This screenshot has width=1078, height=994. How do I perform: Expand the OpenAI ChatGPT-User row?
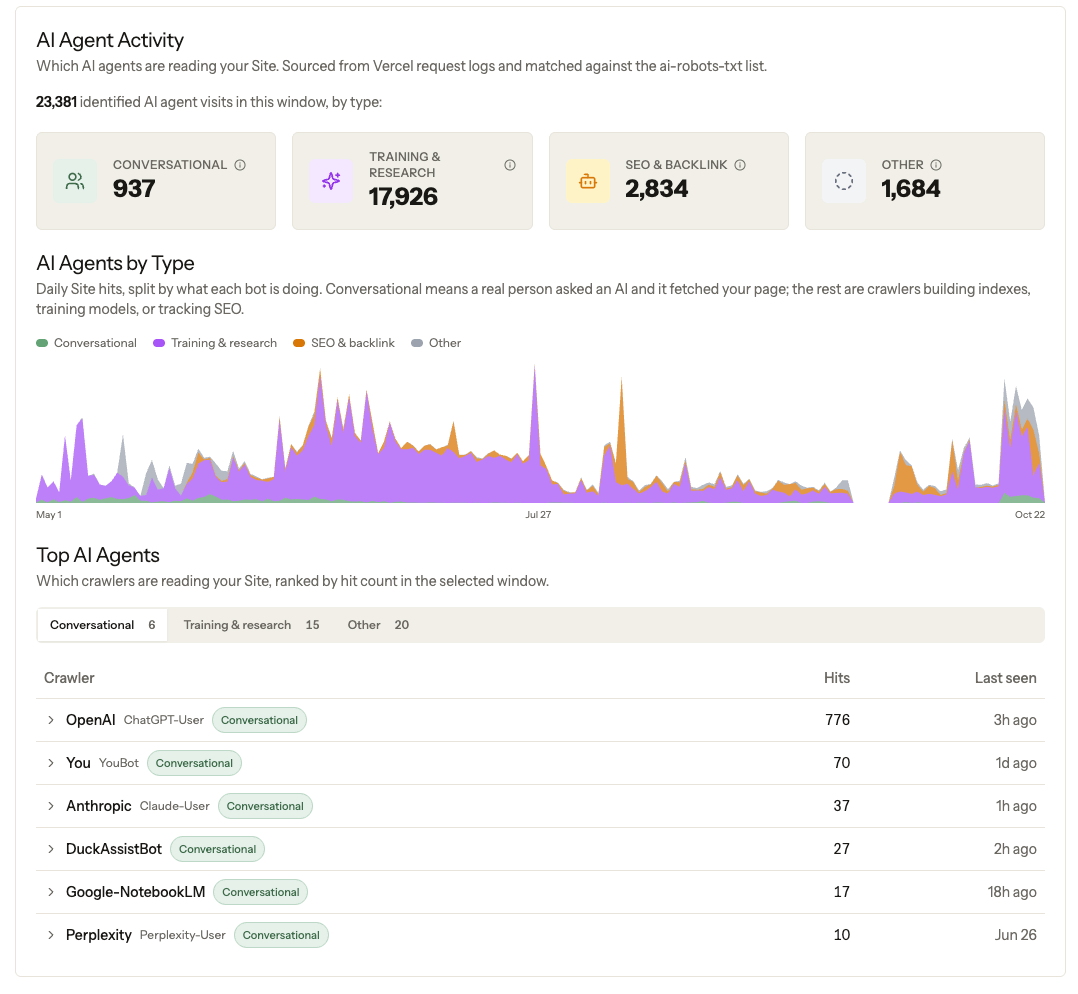coord(51,720)
